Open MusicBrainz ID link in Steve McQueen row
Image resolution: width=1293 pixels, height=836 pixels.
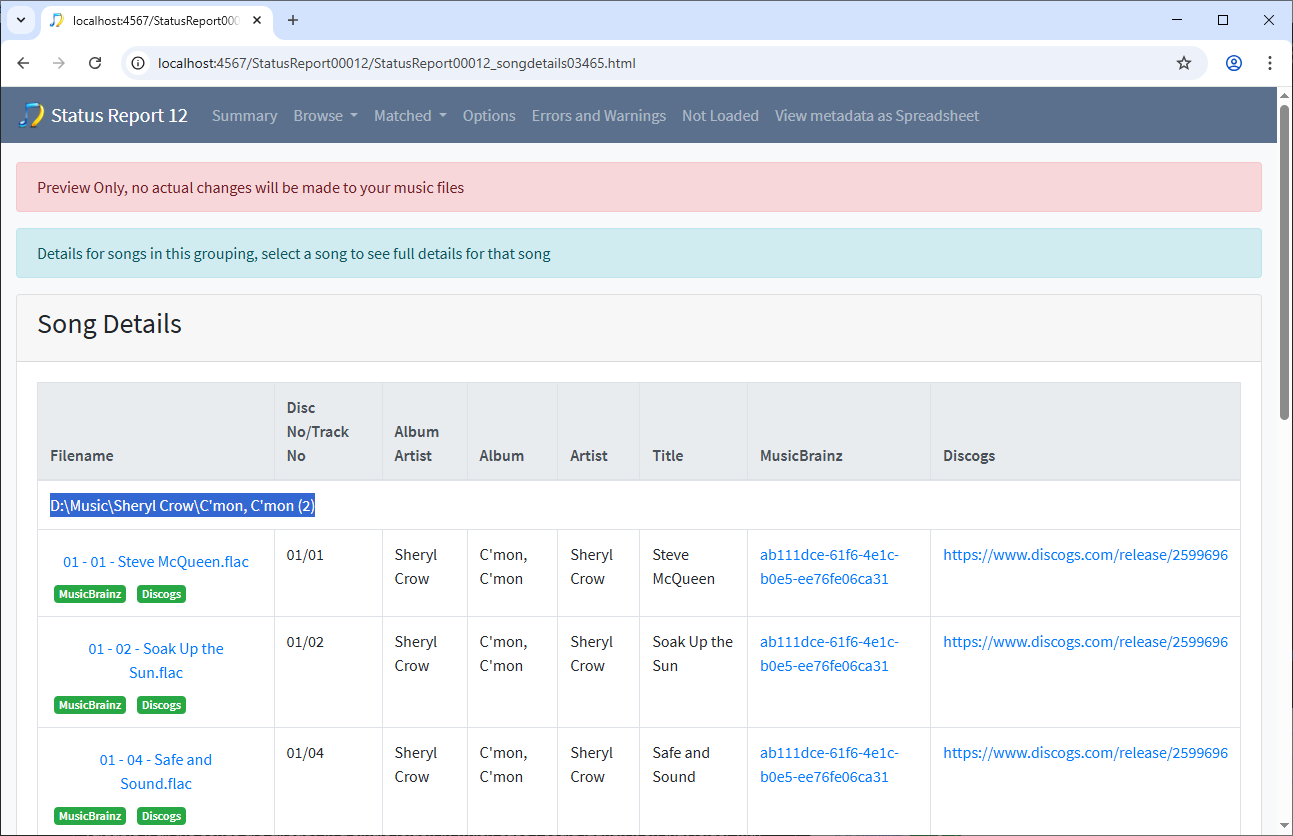coord(829,567)
